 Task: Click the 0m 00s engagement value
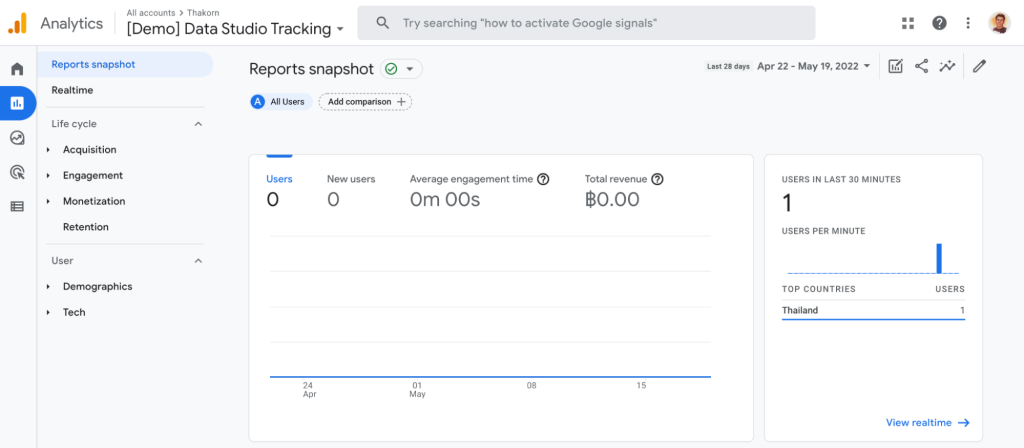[x=445, y=200]
